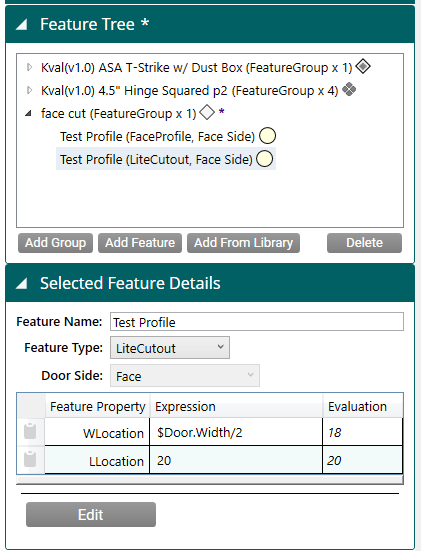Collapse the Feature Tree panel header arrow

pyautogui.click(x=22, y=24)
